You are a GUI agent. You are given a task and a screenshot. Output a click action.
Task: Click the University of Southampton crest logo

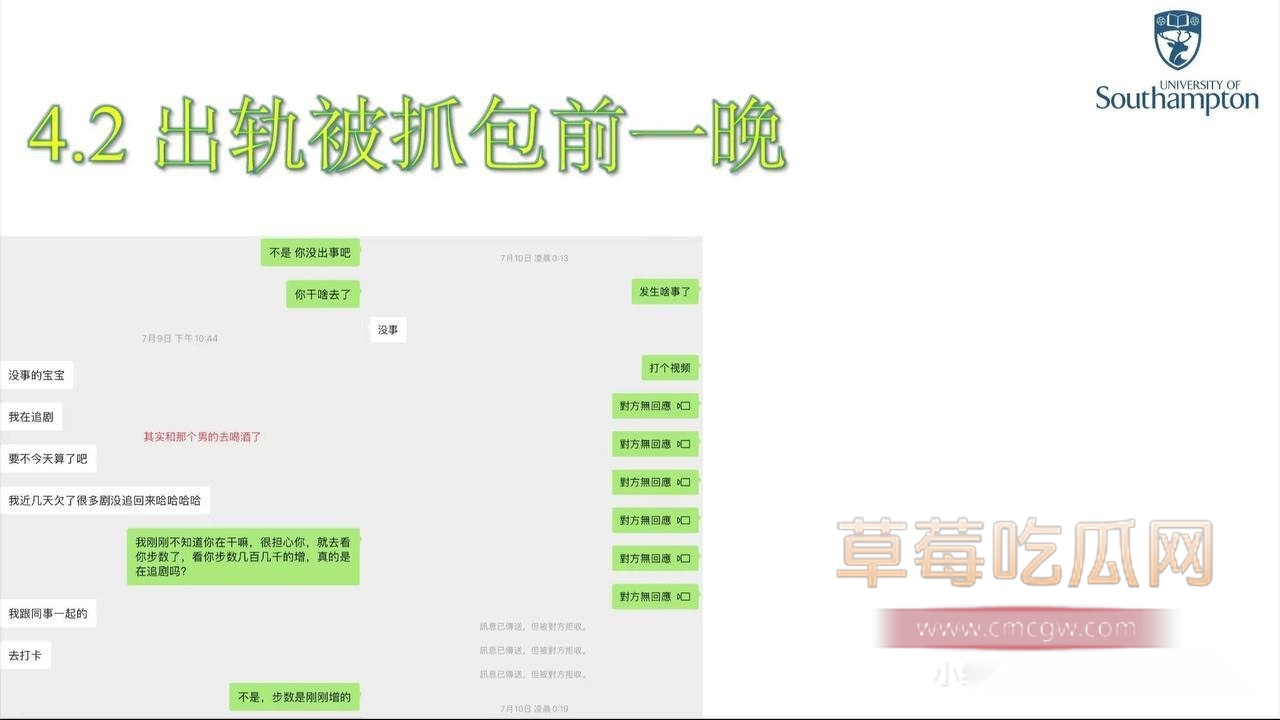click(x=1177, y=40)
